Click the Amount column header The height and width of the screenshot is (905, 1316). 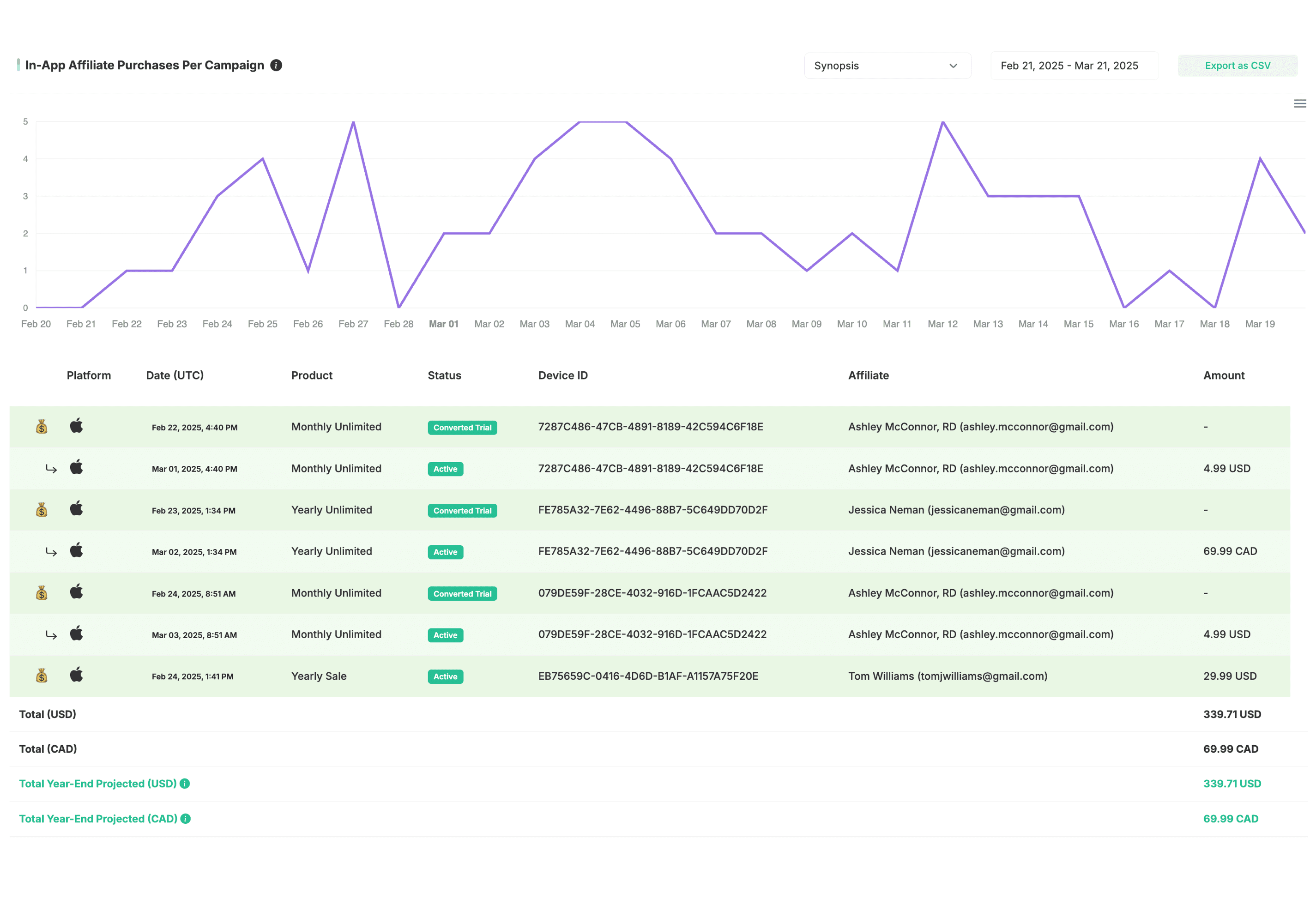click(1224, 375)
